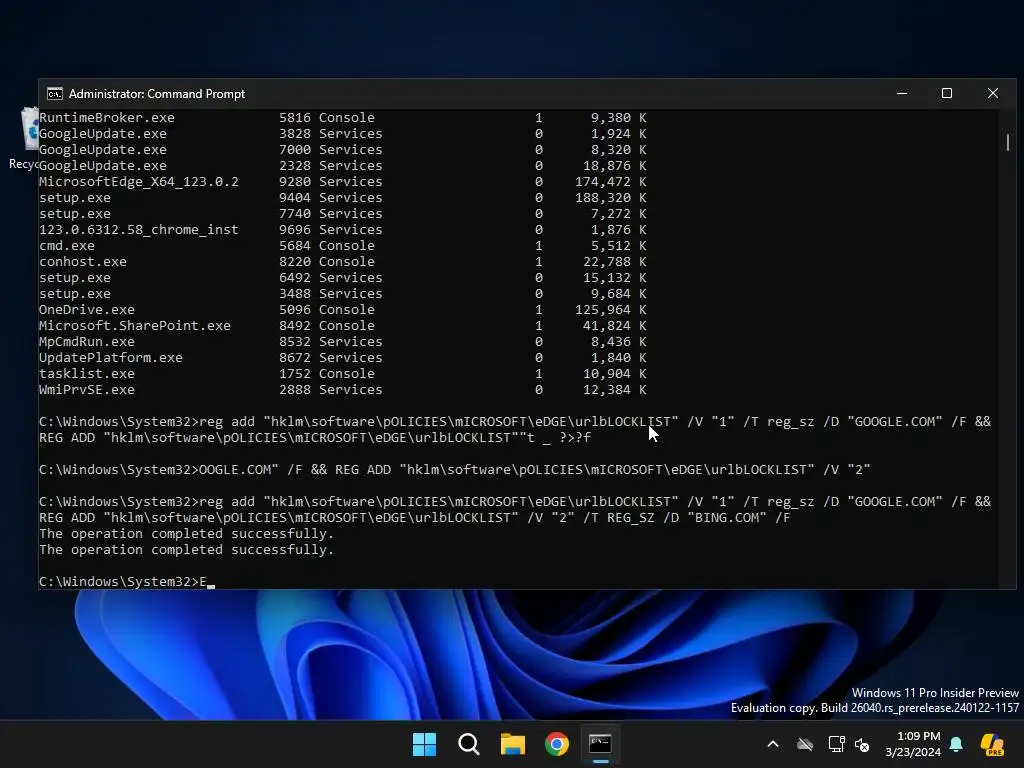Click the Administrator: Command Prompt title text
This screenshot has height=768, width=1024.
[157, 94]
